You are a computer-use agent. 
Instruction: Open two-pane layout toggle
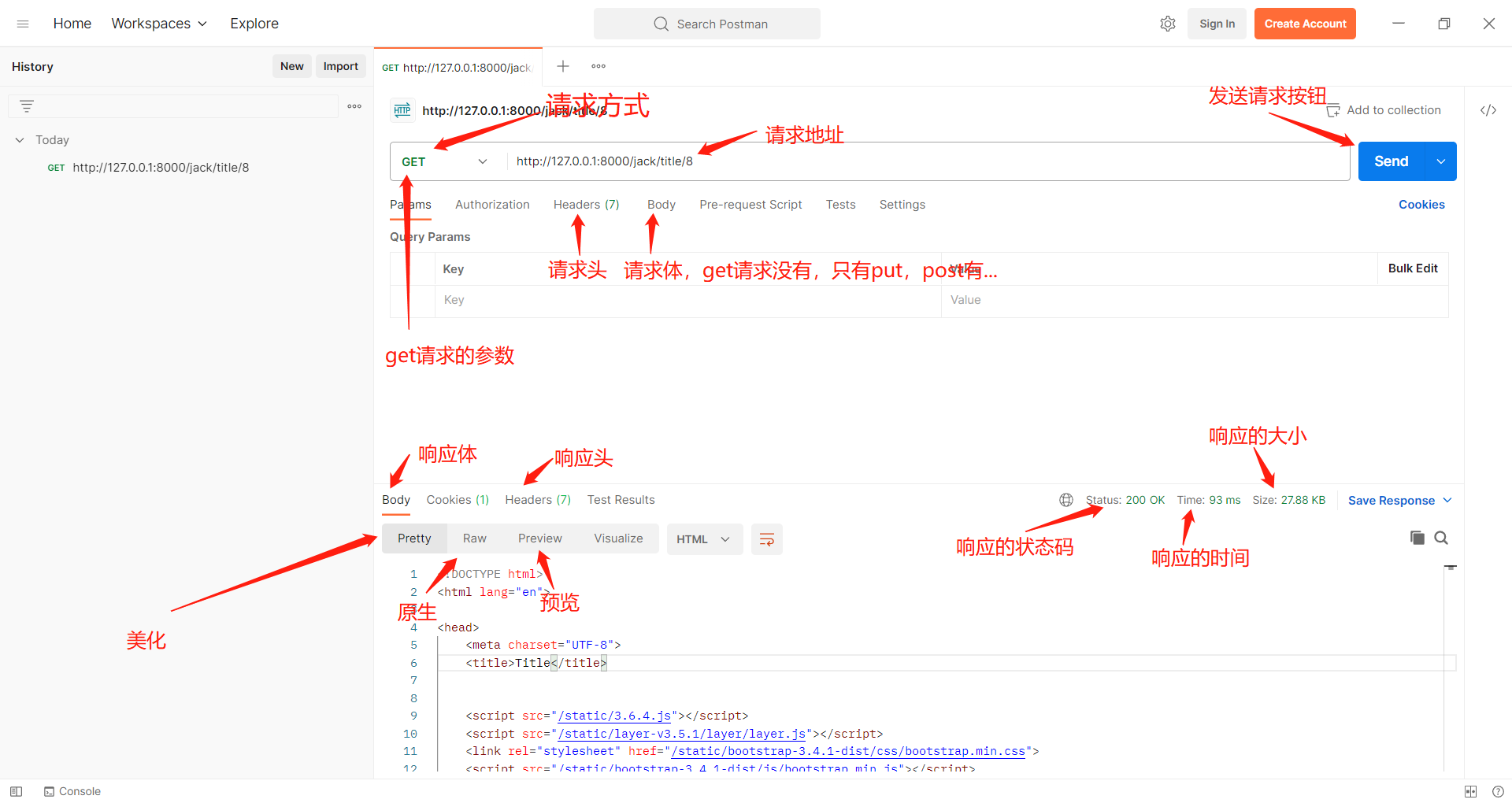coord(1470,791)
